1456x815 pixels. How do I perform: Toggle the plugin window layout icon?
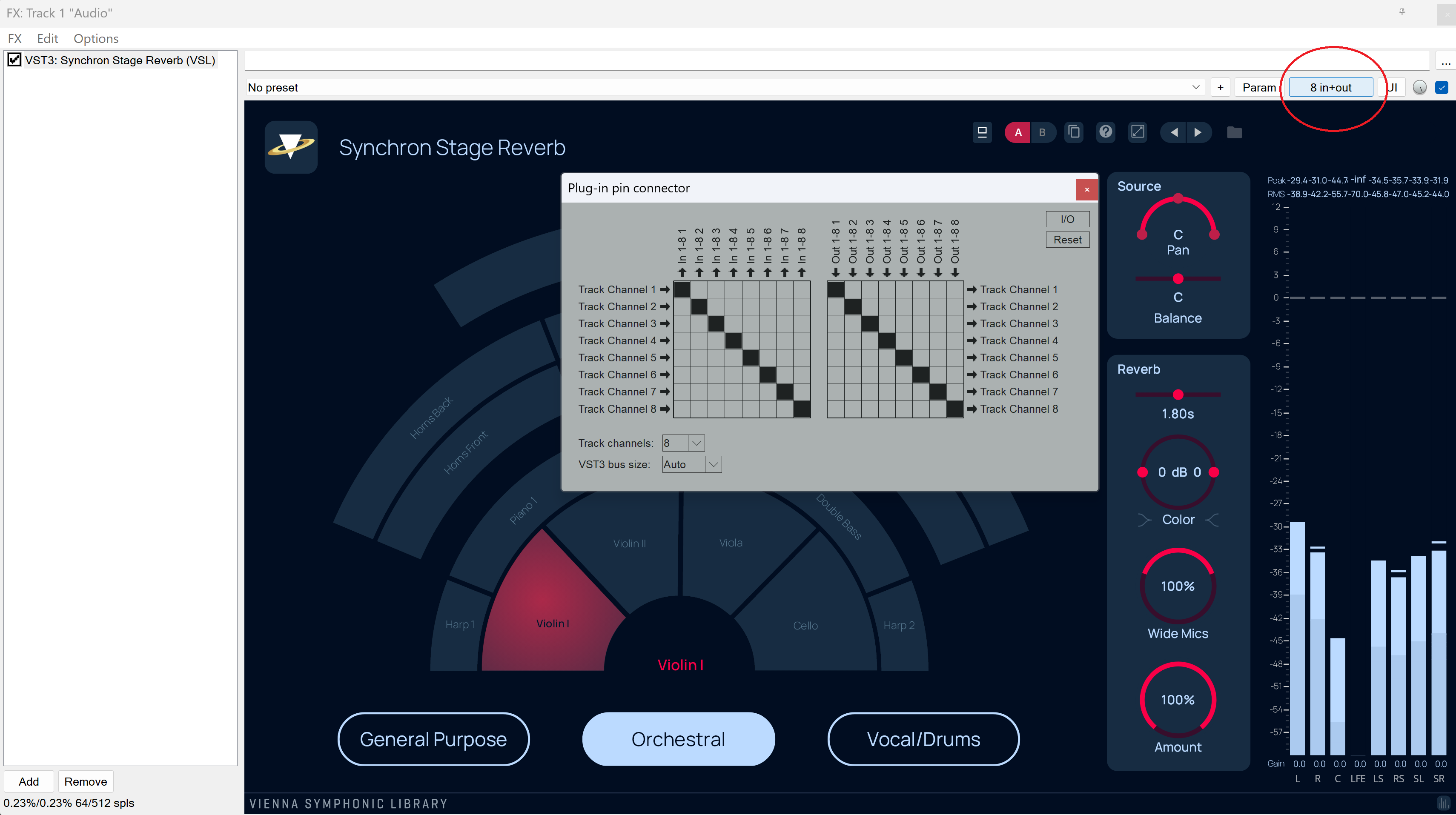pos(982,132)
